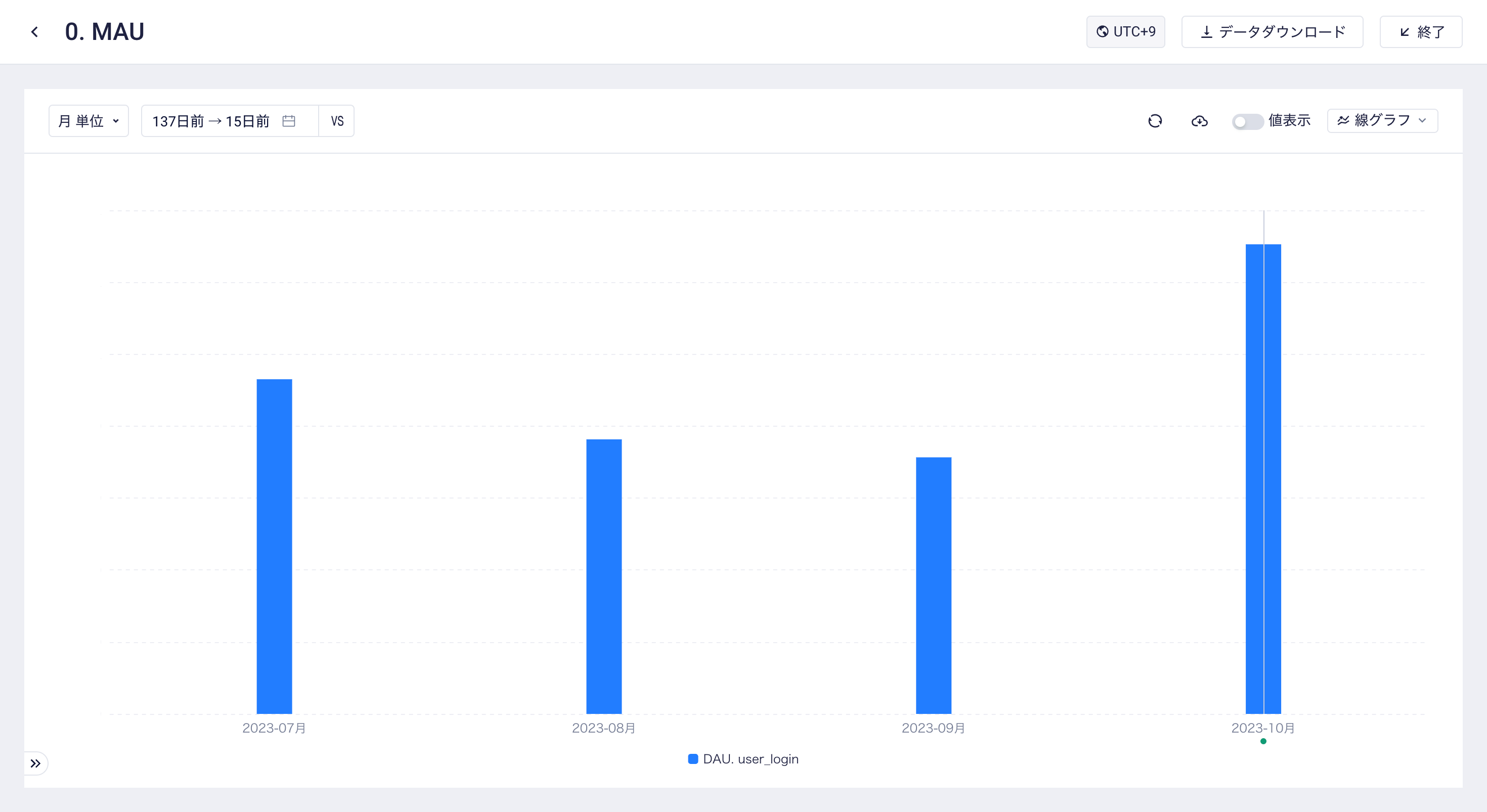Click the 2023-07月 bar
This screenshot has height=812, width=1487.
point(274,546)
